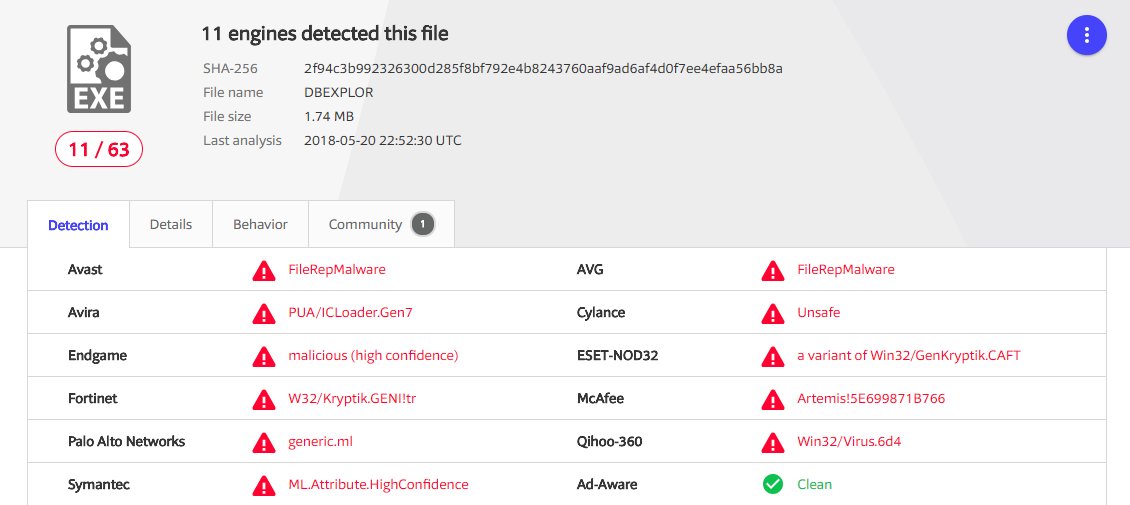Image resolution: width=1130 pixels, height=505 pixels.
Task: Open the Community tab
Action: point(381,224)
